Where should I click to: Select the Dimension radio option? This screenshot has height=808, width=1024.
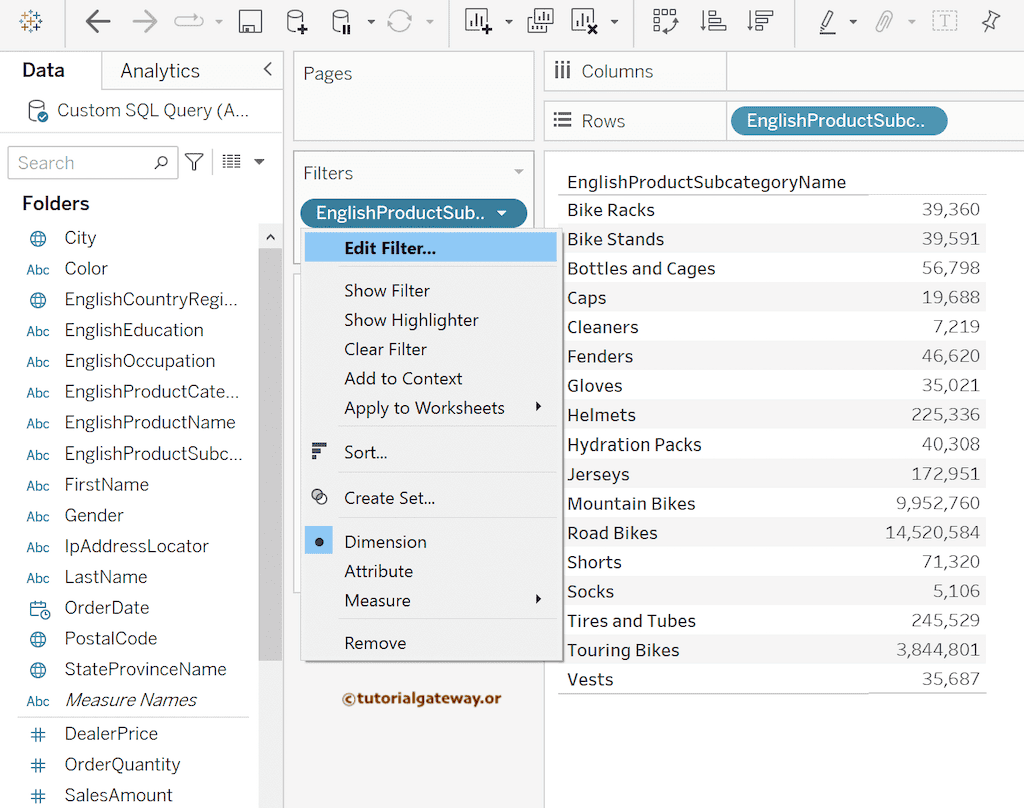[385, 542]
